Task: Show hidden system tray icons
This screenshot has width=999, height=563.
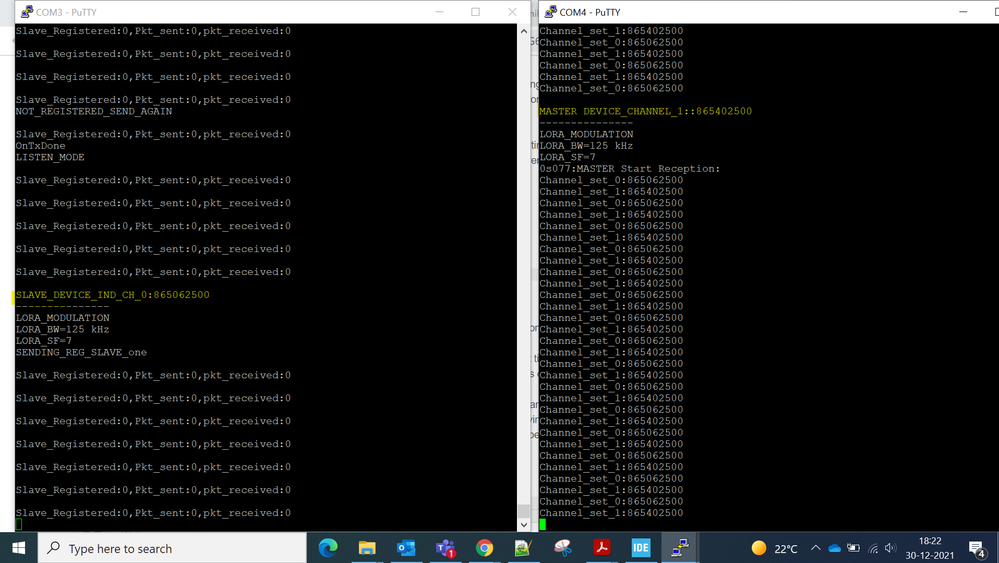Action: tap(816, 548)
